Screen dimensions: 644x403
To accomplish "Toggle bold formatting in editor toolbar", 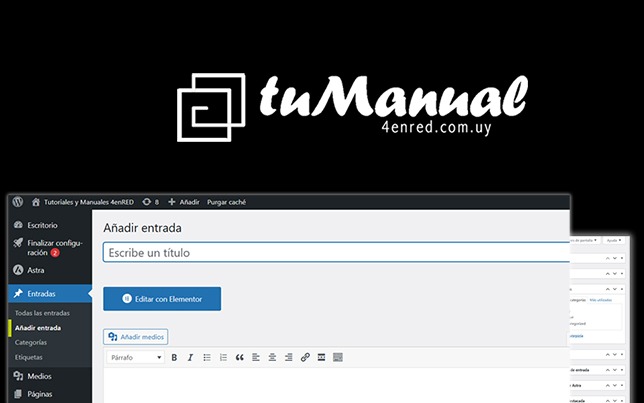I will (x=174, y=357).
